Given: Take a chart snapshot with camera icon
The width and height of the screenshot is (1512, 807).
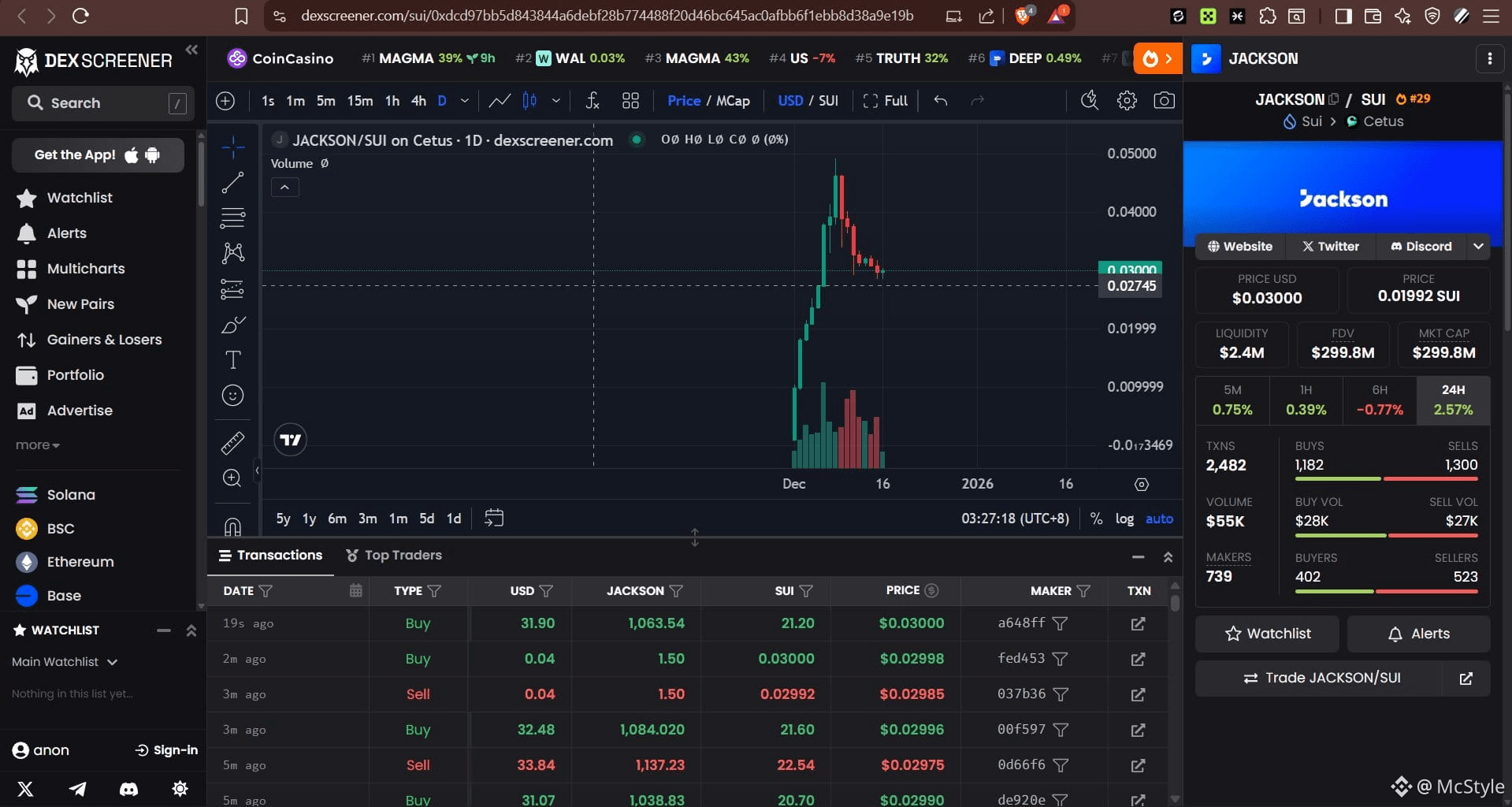Looking at the screenshot, I should [1164, 101].
